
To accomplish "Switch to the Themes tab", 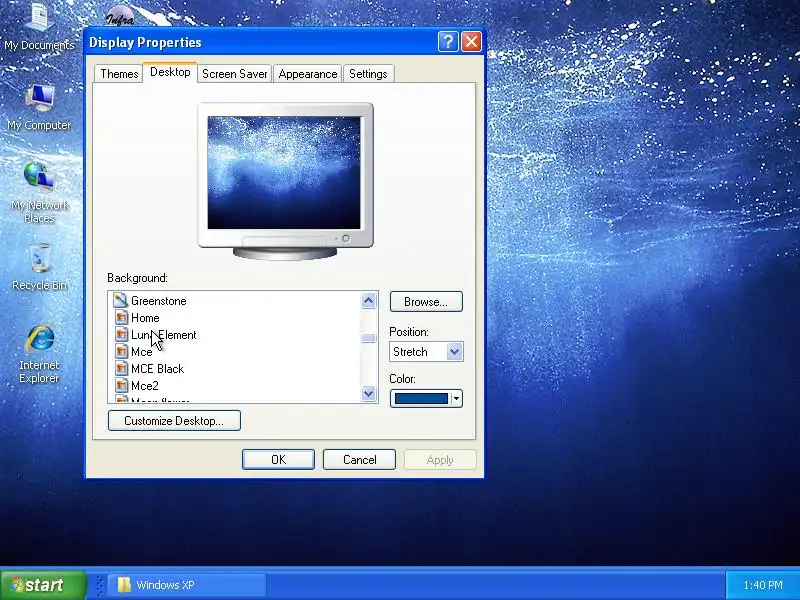I will tap(119, 74).
